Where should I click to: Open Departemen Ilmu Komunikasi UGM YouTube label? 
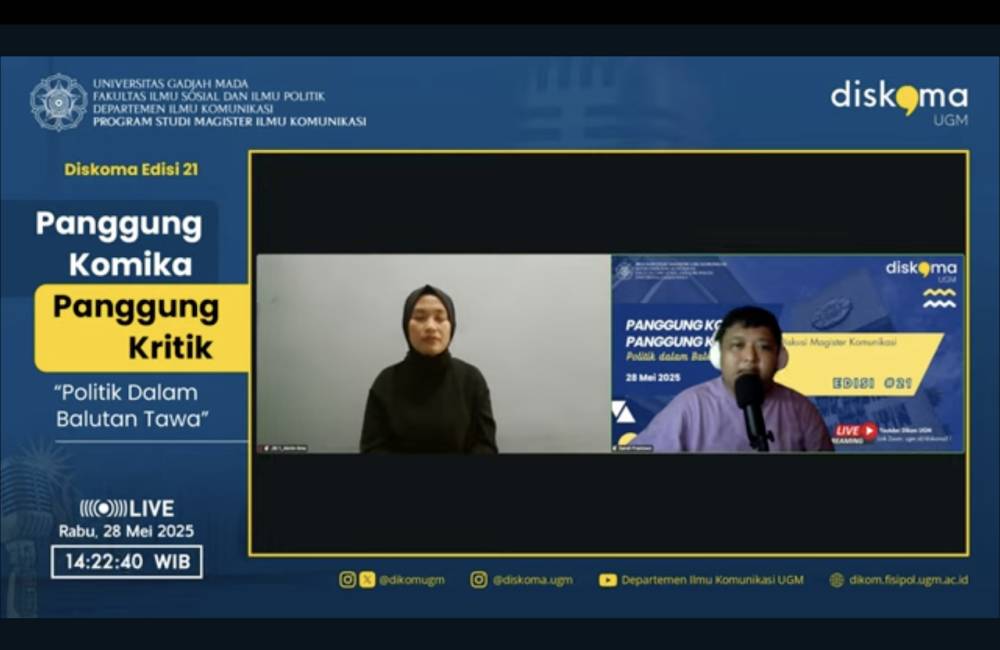tap(712, 580)
